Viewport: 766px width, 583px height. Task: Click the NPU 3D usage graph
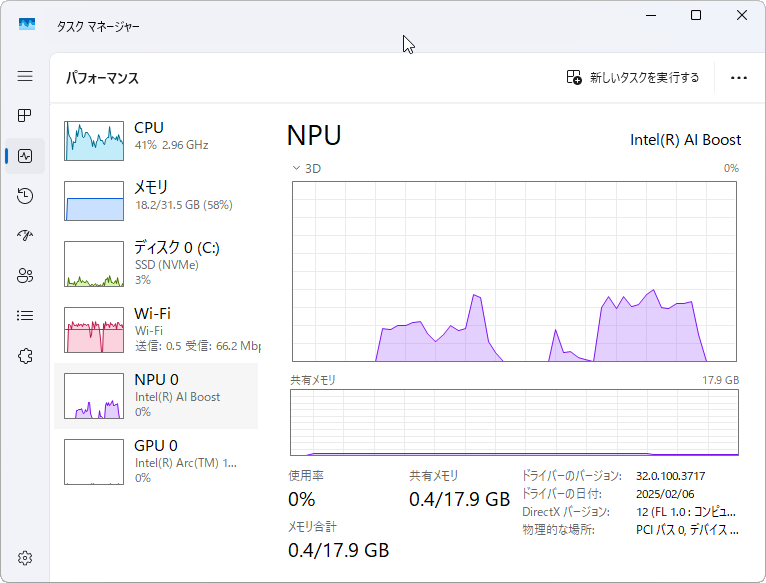[514, 271]
